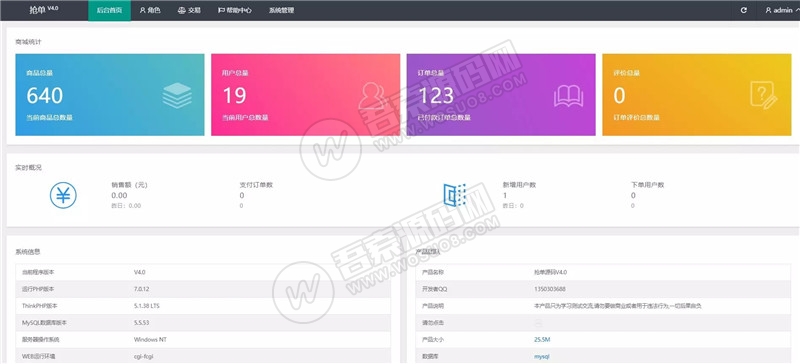800x364 pixels.
Task: Click the pink 用户总量 19 card
Action: pyautogui.click(x=306, y=95)
